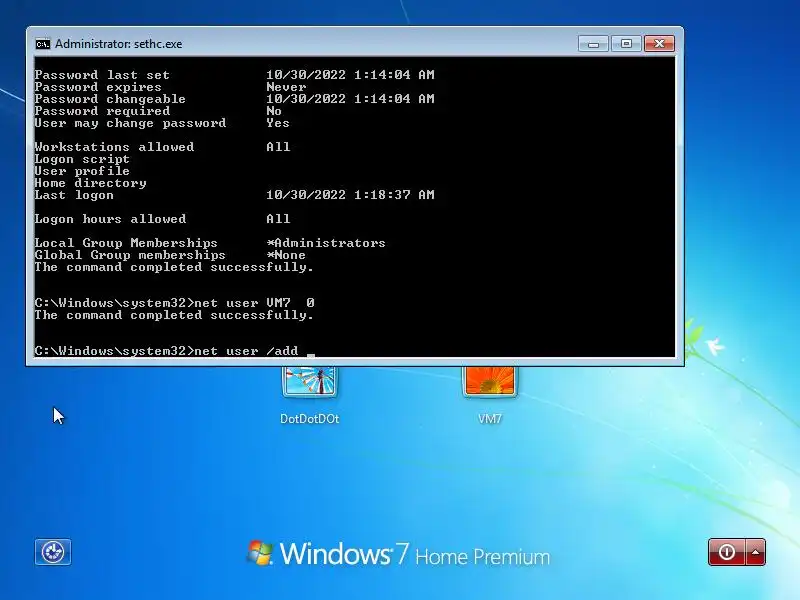The image size is (800, 600).
Task: Click the 'Workstations allowed' row label
Action: point(114,147)
